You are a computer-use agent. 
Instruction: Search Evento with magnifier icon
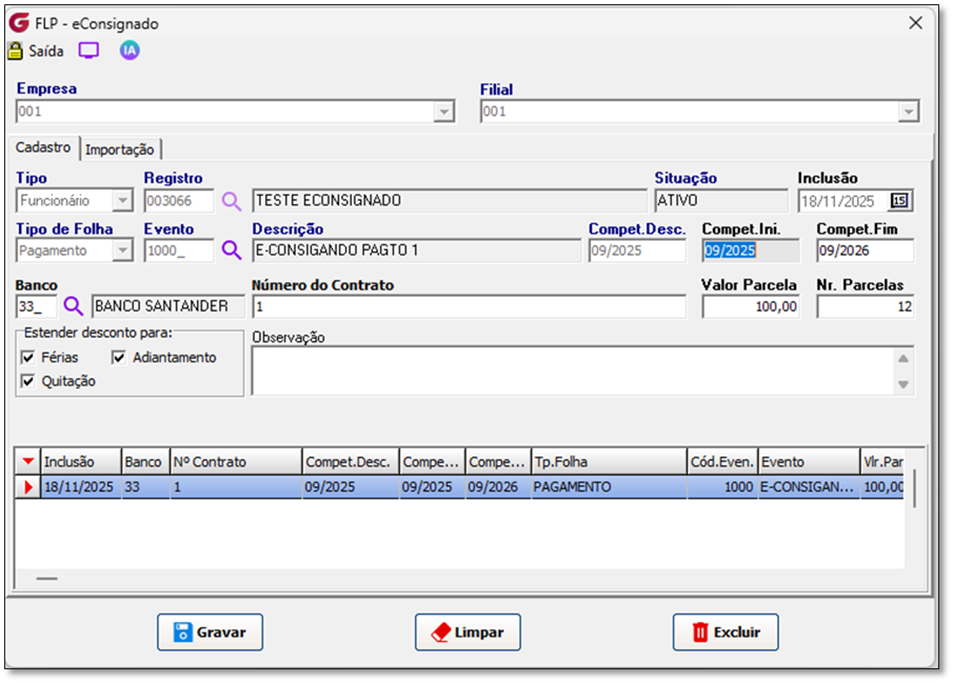pyautogui.click(x=231, y=250)
